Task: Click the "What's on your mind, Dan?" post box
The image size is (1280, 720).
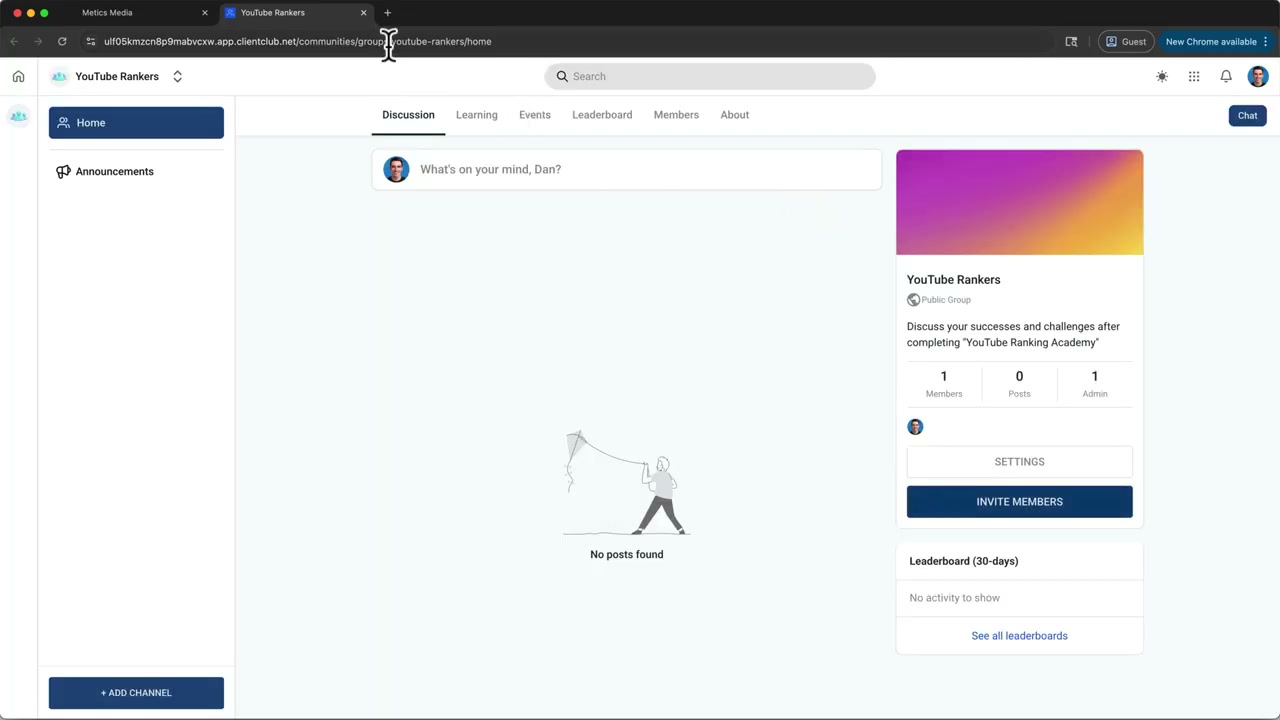Action: (627, 169)
